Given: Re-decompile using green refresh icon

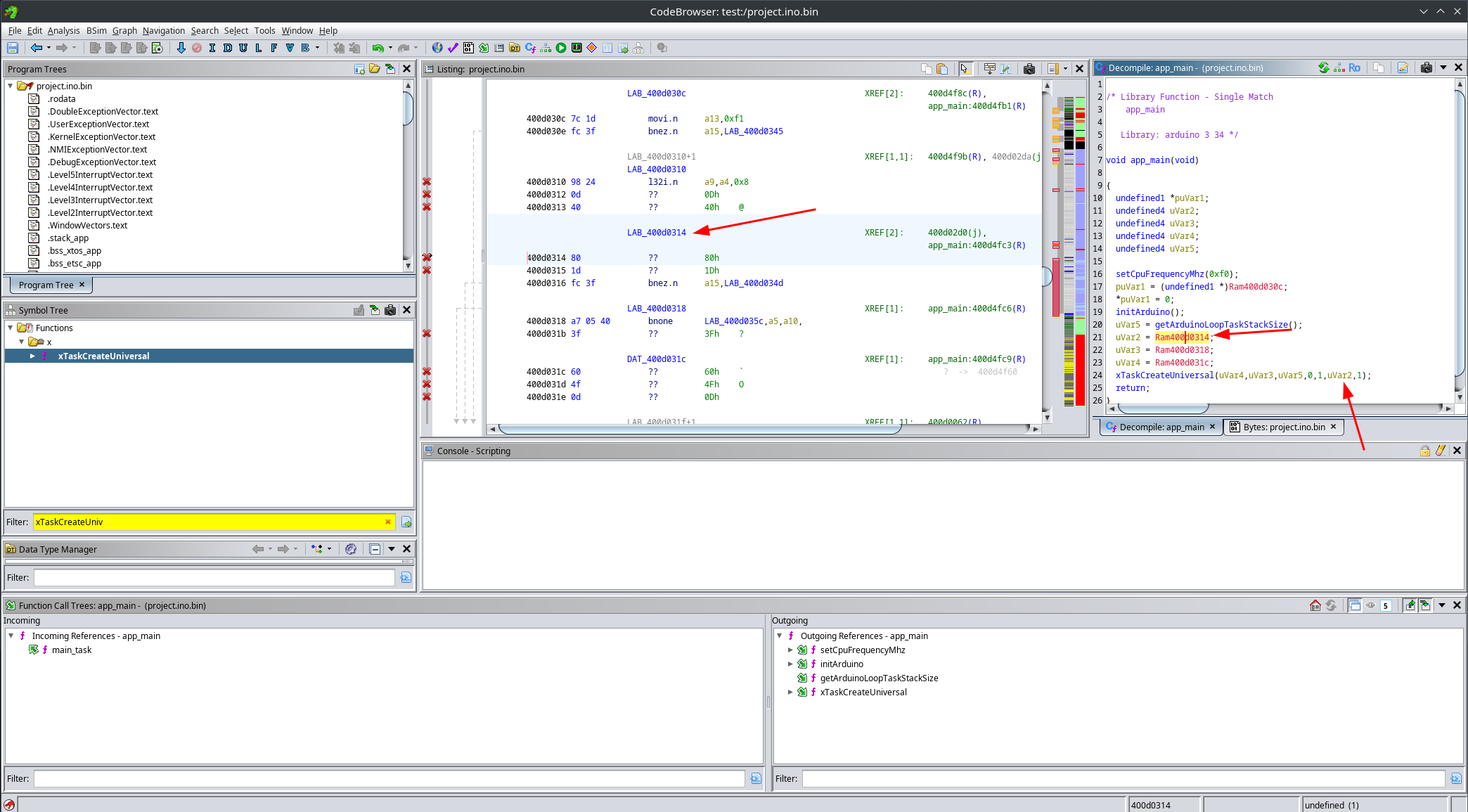Looking at the screenshot, I should click(1323, 67).
